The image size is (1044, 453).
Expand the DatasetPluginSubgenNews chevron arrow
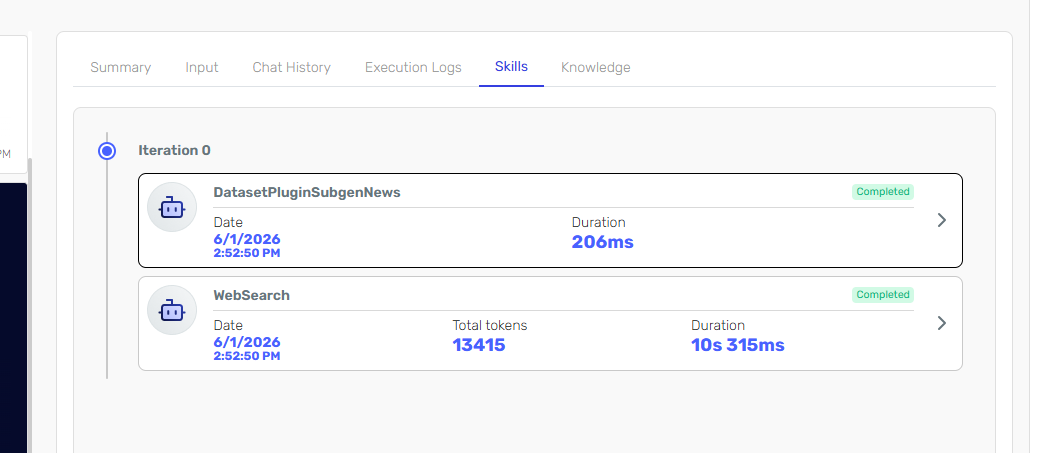click(x=941, y=221)
